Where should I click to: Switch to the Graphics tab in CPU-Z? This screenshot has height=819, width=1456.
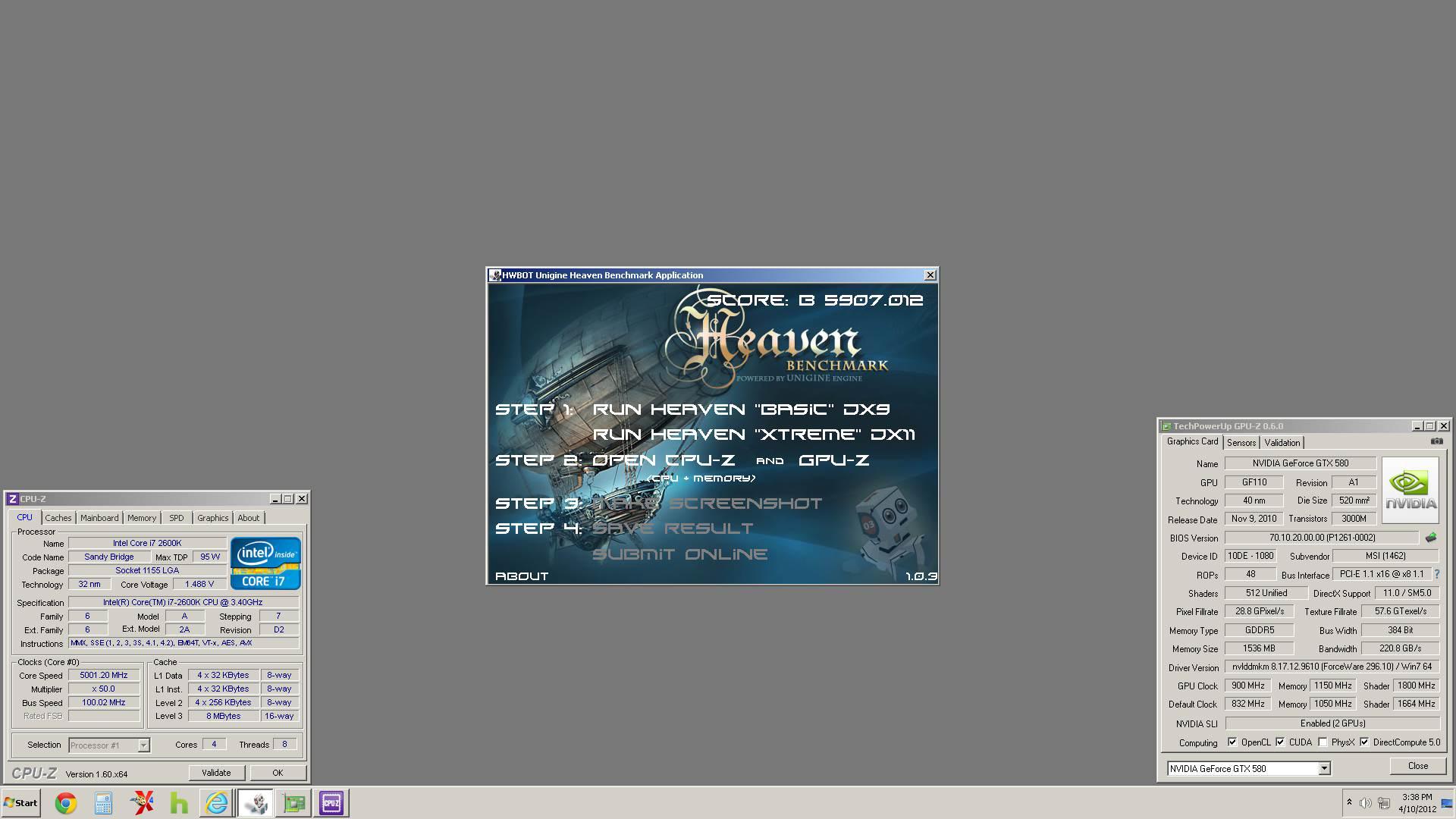(212, 518)
